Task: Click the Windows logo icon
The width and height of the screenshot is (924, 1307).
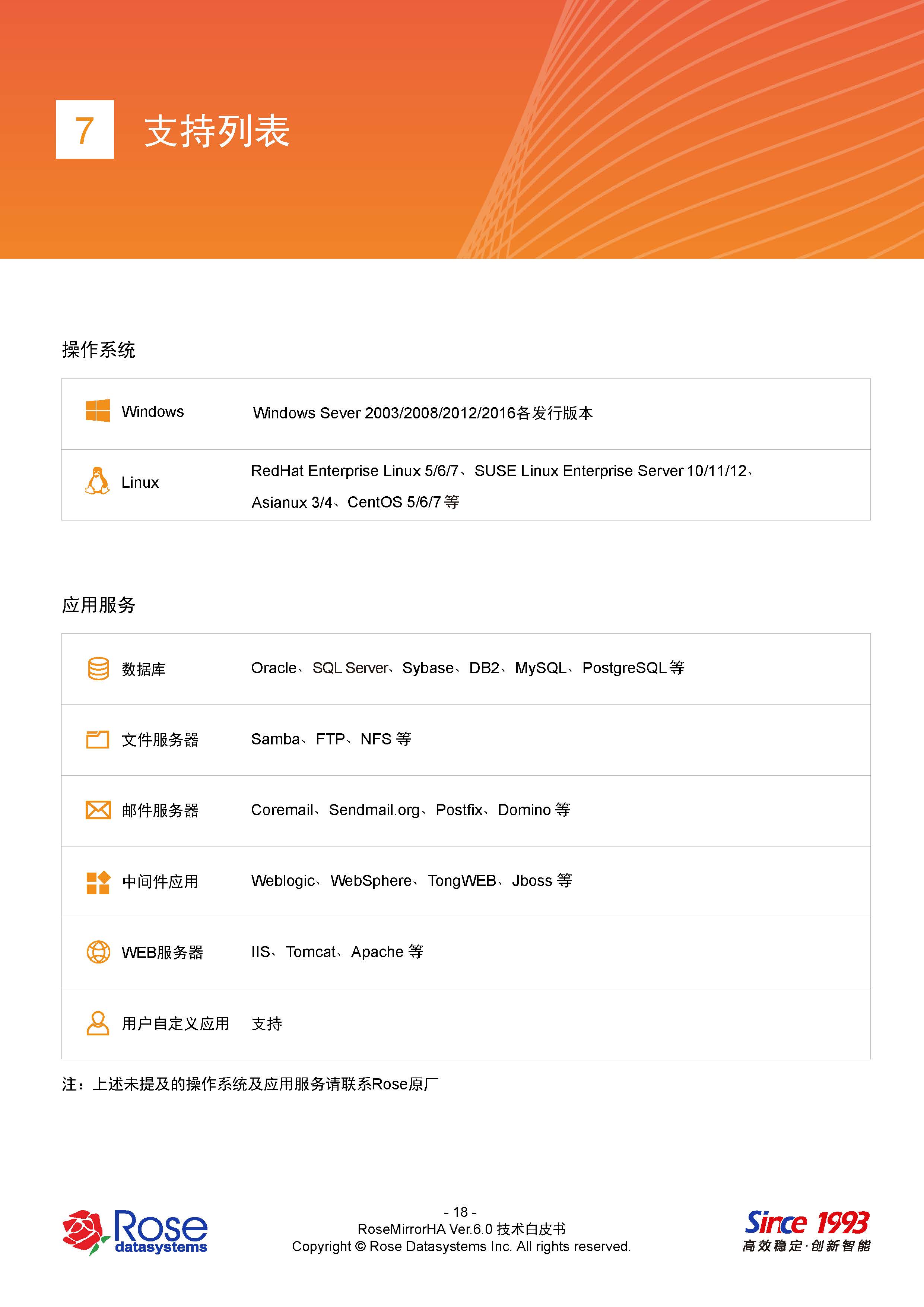Action: 97,411
